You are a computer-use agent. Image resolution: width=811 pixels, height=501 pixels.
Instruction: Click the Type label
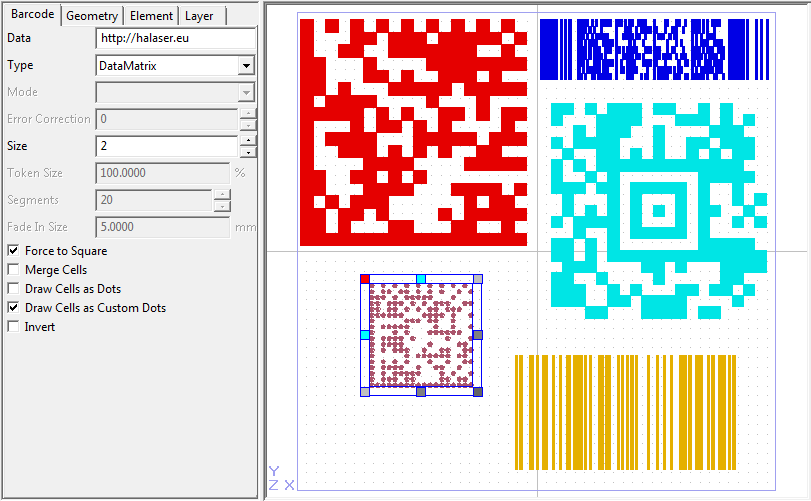tap(20, 65)
